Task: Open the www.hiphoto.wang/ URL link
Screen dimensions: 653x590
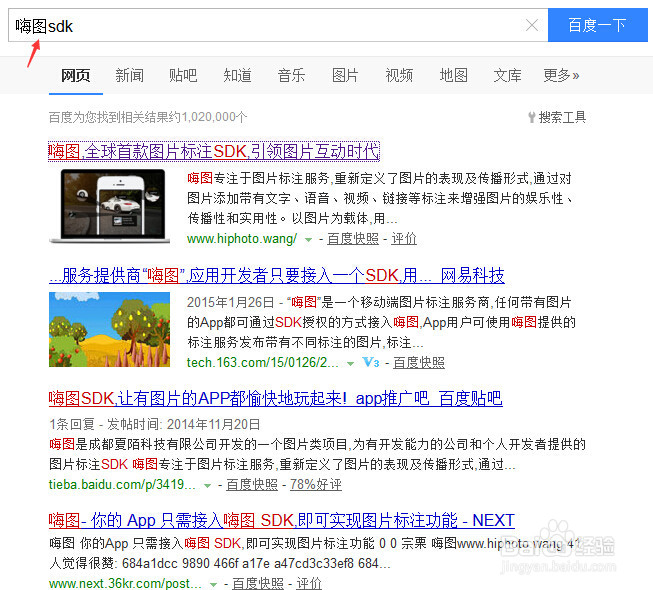Action: coord(242,239)
